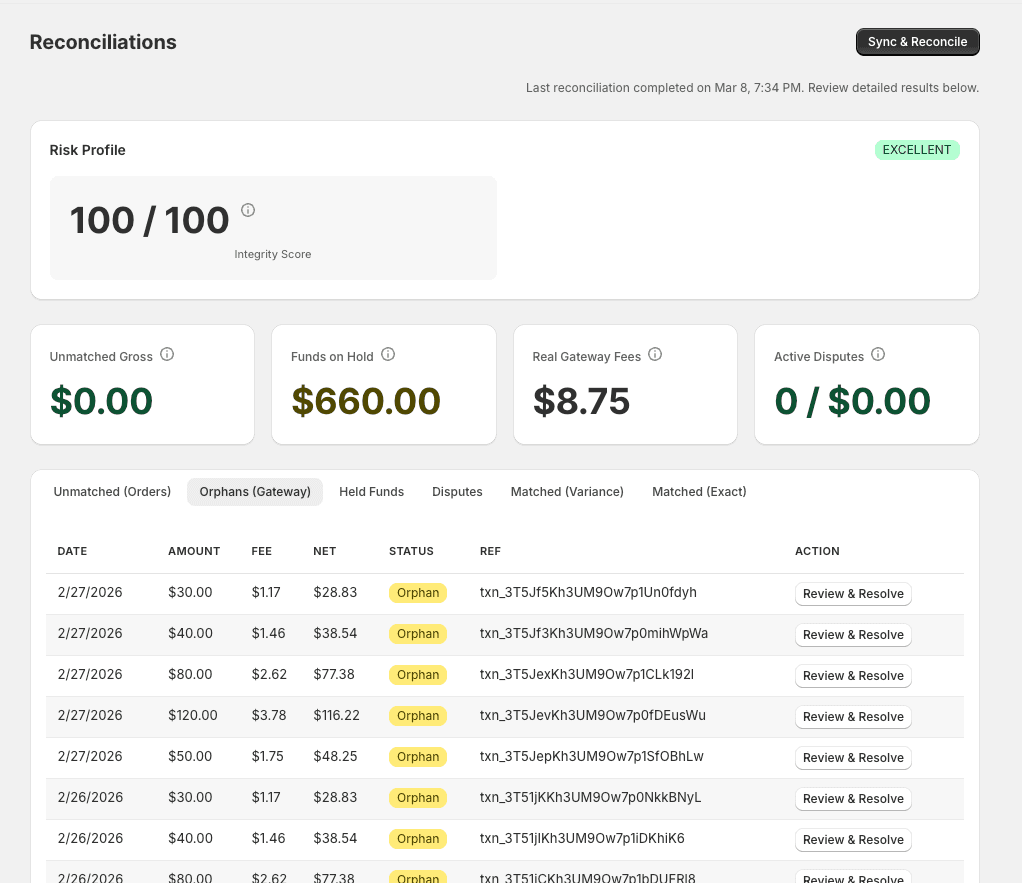Click the EXCELLENT risk profile badge

917,149
